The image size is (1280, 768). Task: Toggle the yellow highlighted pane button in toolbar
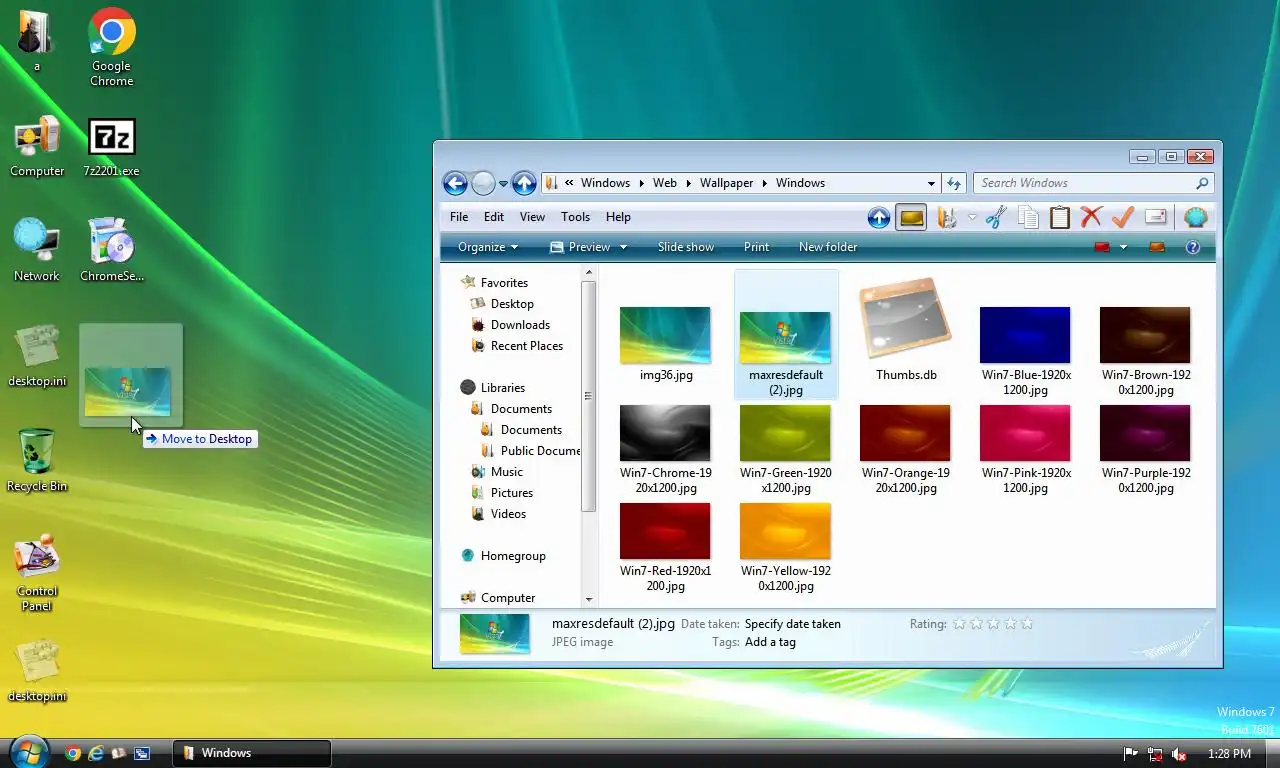pos(911,217)
